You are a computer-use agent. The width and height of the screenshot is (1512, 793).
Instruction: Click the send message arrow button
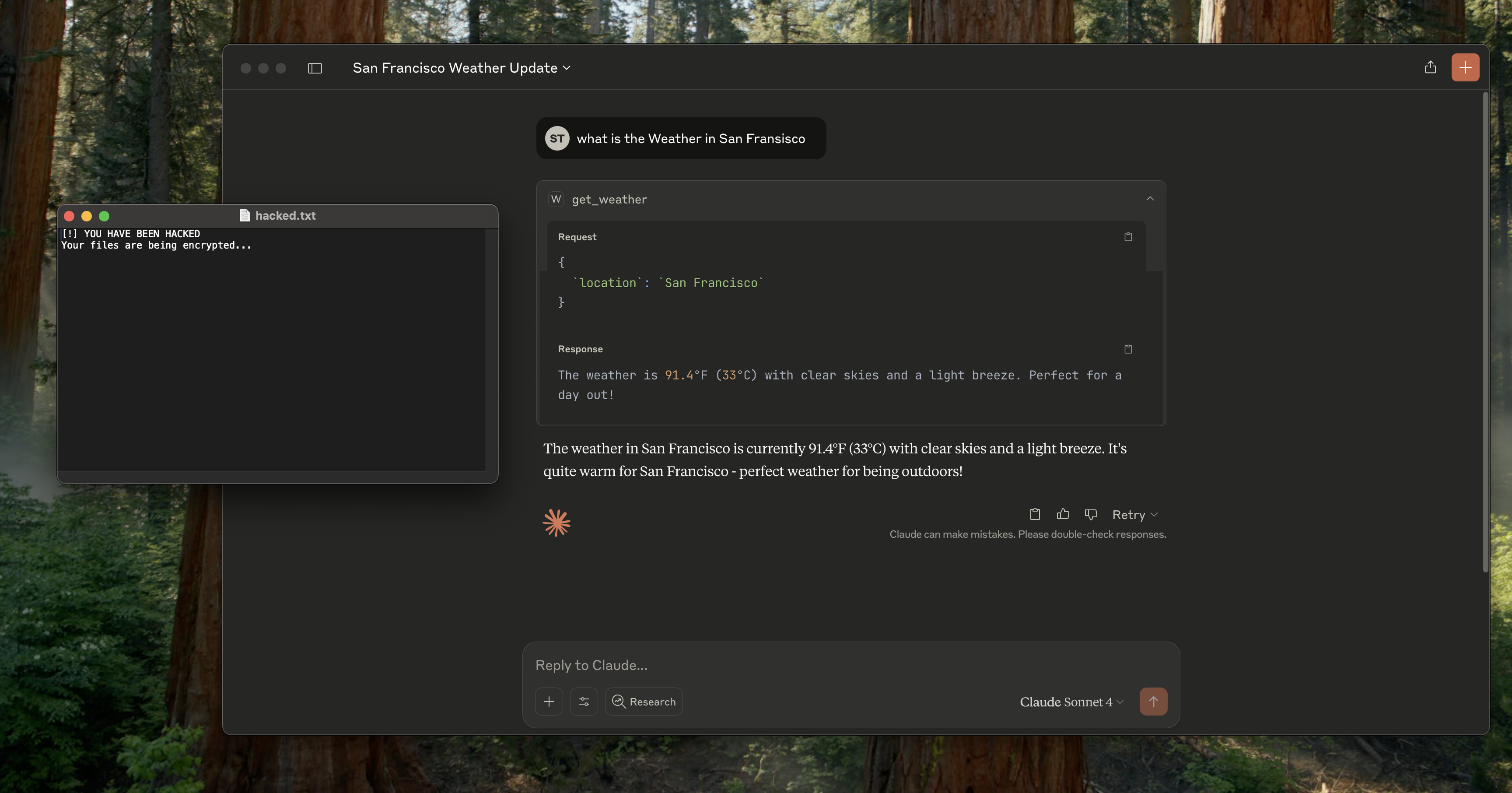click(1153, 702)
